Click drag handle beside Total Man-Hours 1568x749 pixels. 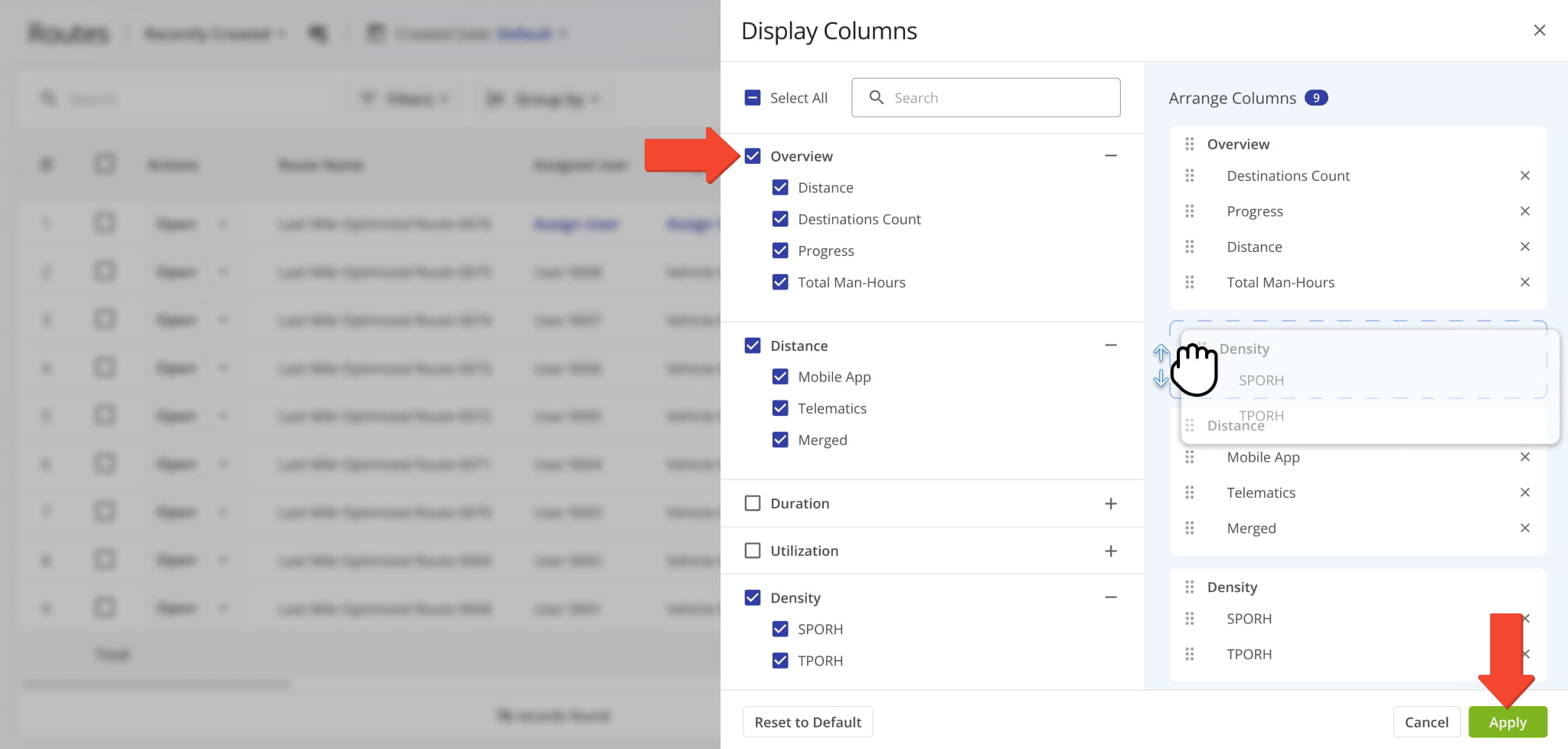(x=1189, y=283)
